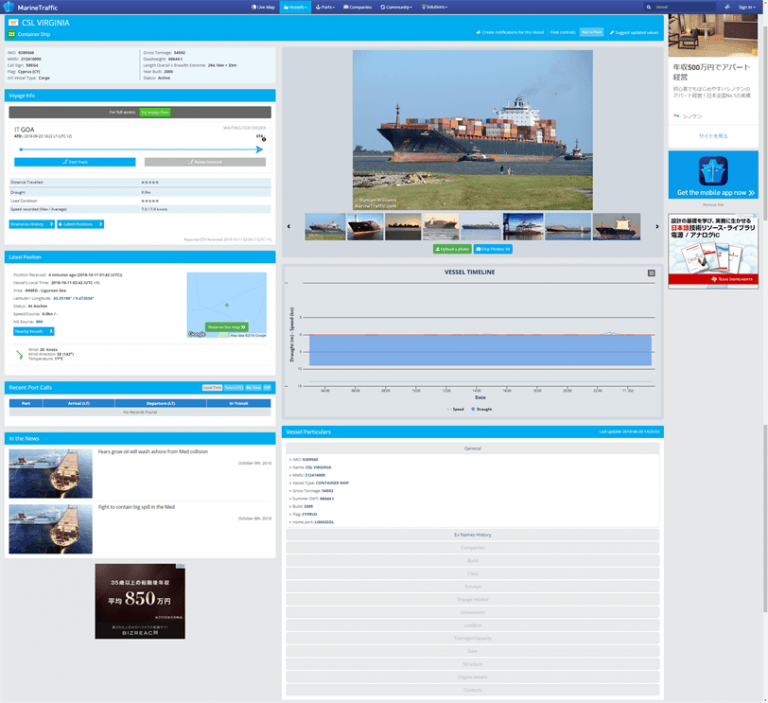Image resolution: width=768 pixels, height=703 pixels.
Task: Open the Sign in dropdown
Action: [x=747, y=7]
